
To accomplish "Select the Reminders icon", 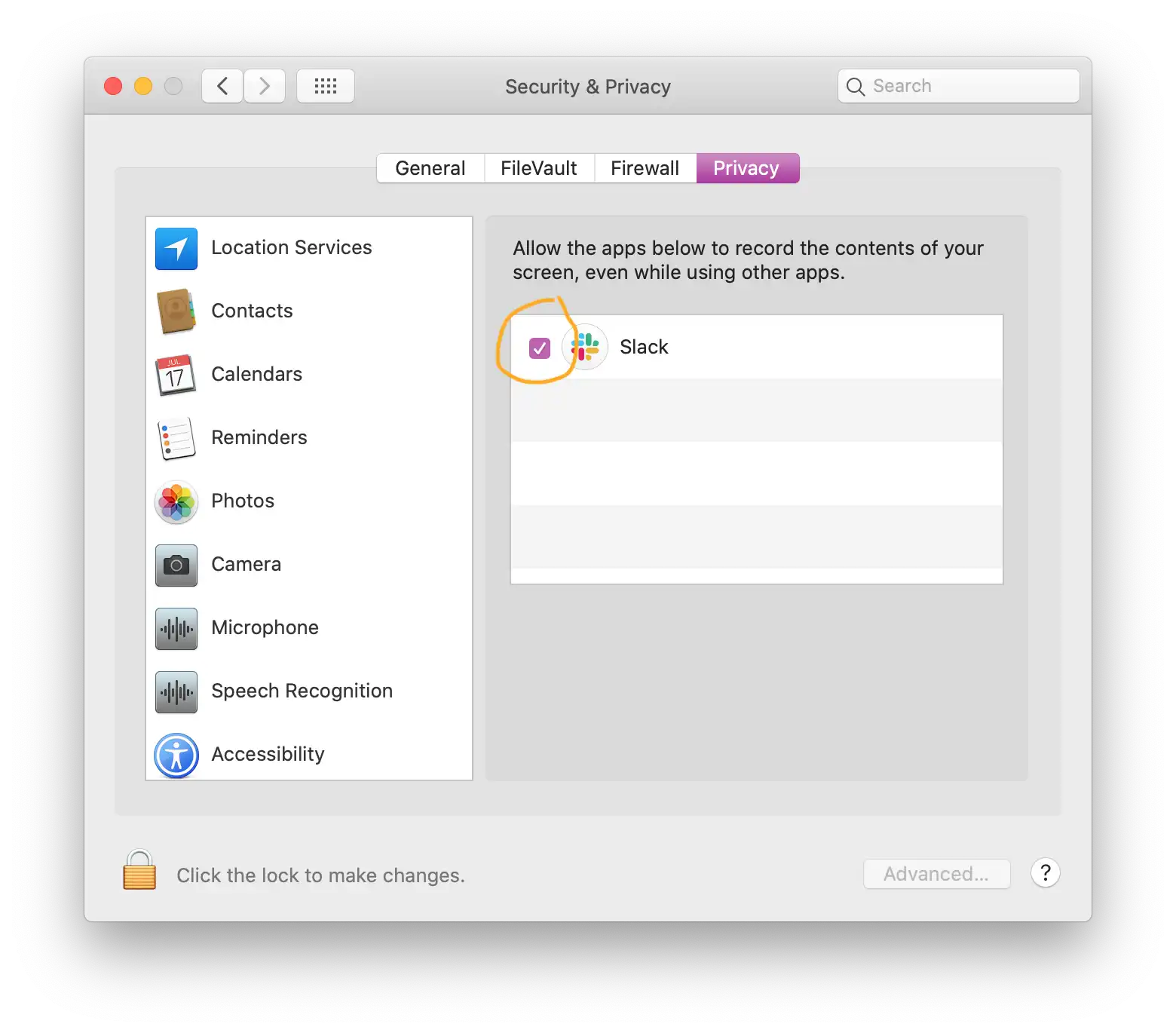I will coord(176,438).
